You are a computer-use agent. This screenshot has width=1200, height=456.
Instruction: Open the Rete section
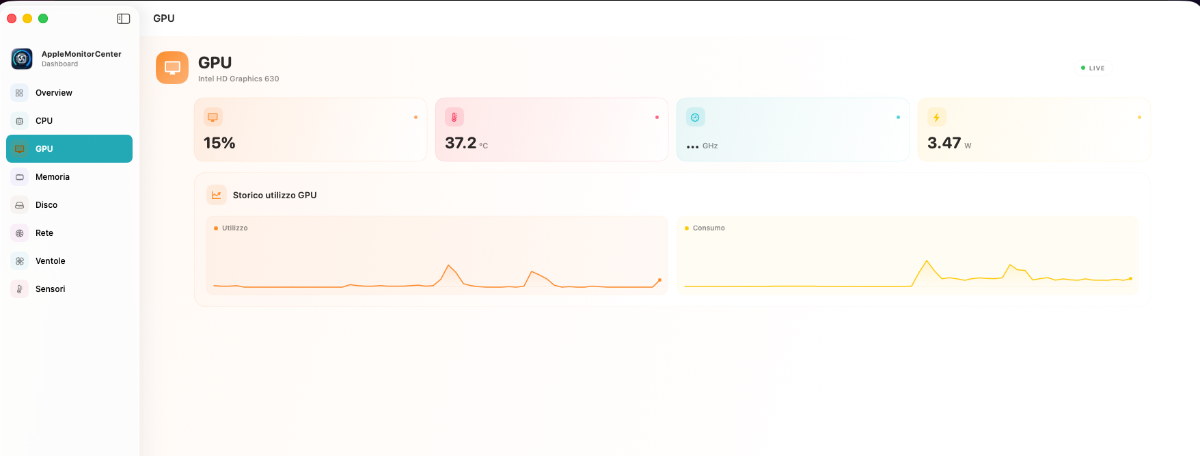tap(69, 233)
